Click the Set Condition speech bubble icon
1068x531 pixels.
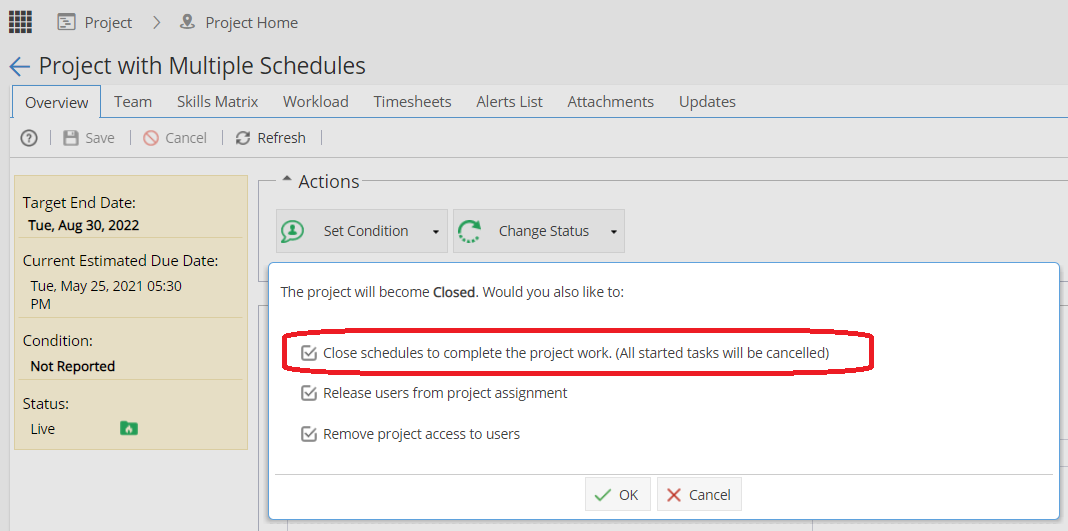(293, 231)
